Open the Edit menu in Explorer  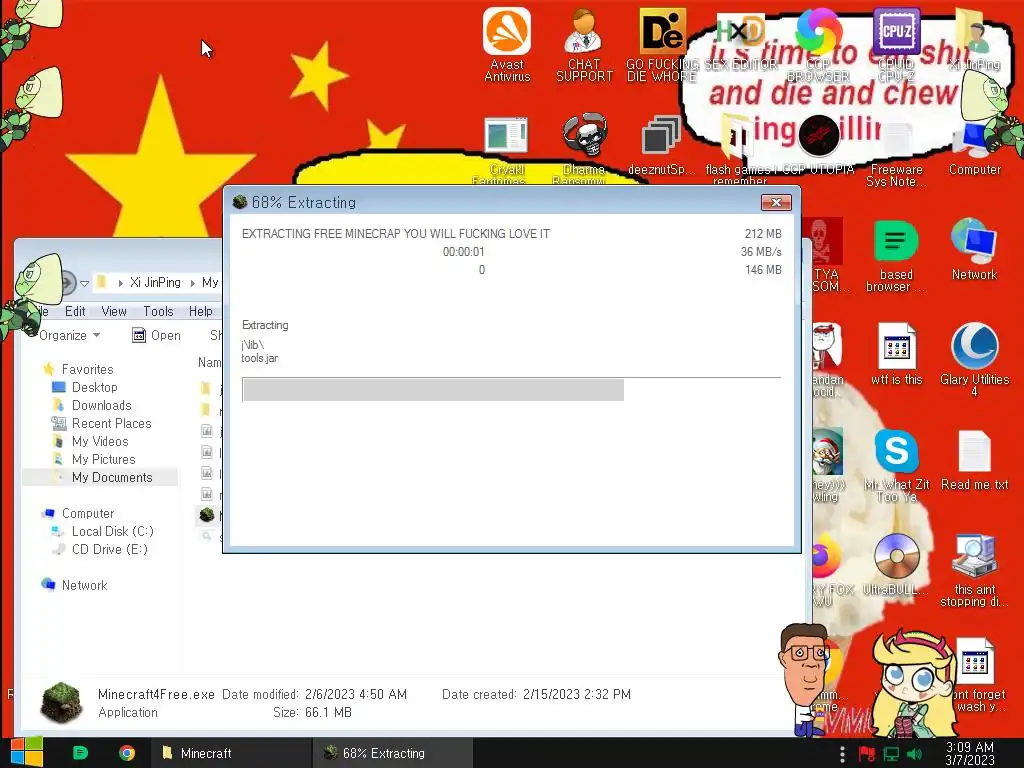tap(75, 312)
